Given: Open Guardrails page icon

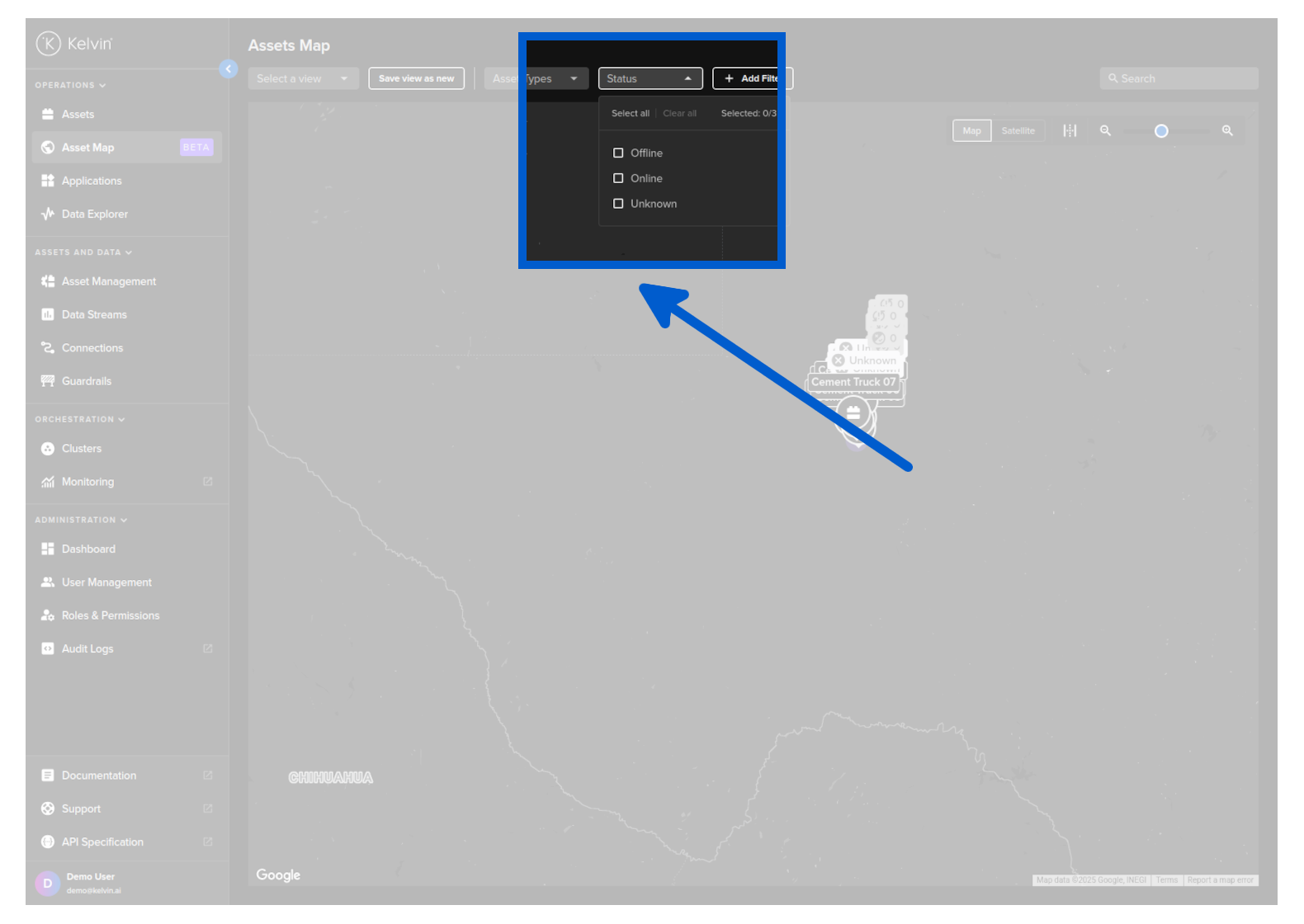Looking at the screenshot, I should 48,381.
